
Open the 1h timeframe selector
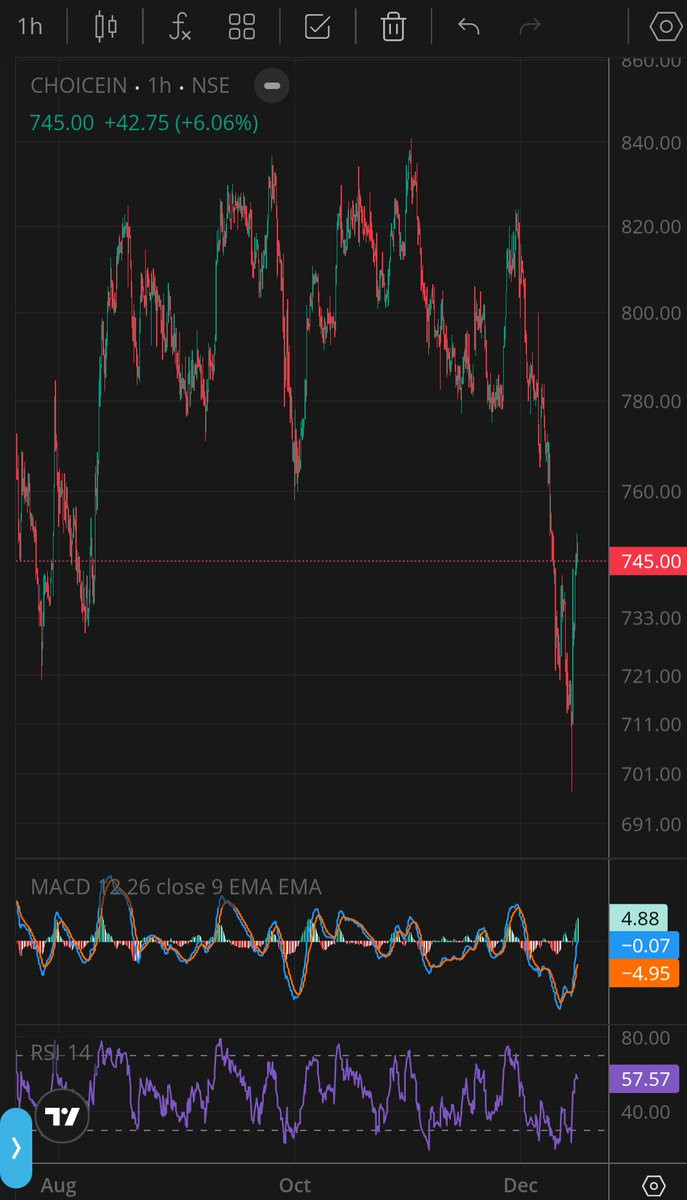(x=30, y=26)
